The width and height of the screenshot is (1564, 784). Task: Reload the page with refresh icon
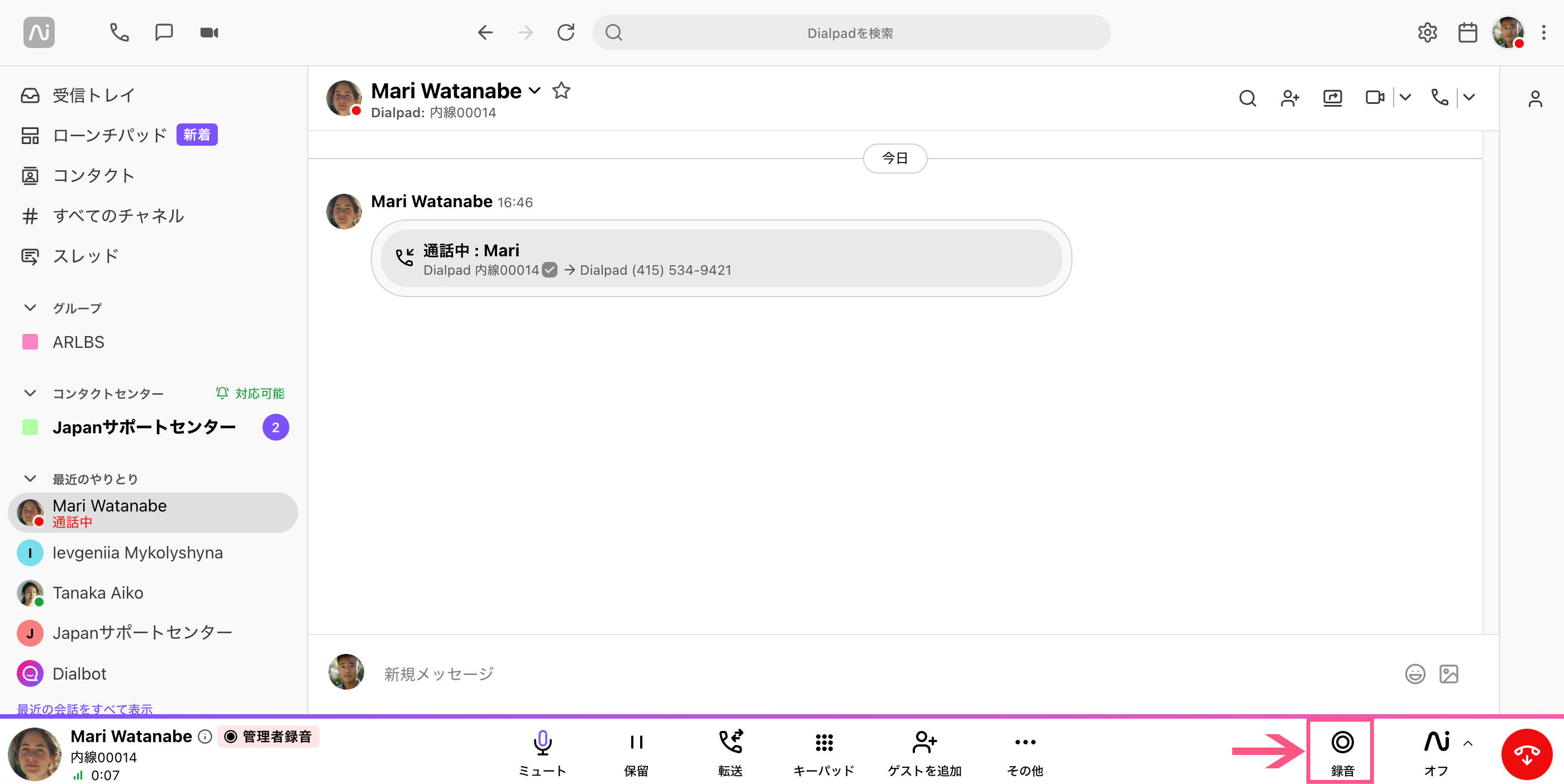(x=566, y=32)
